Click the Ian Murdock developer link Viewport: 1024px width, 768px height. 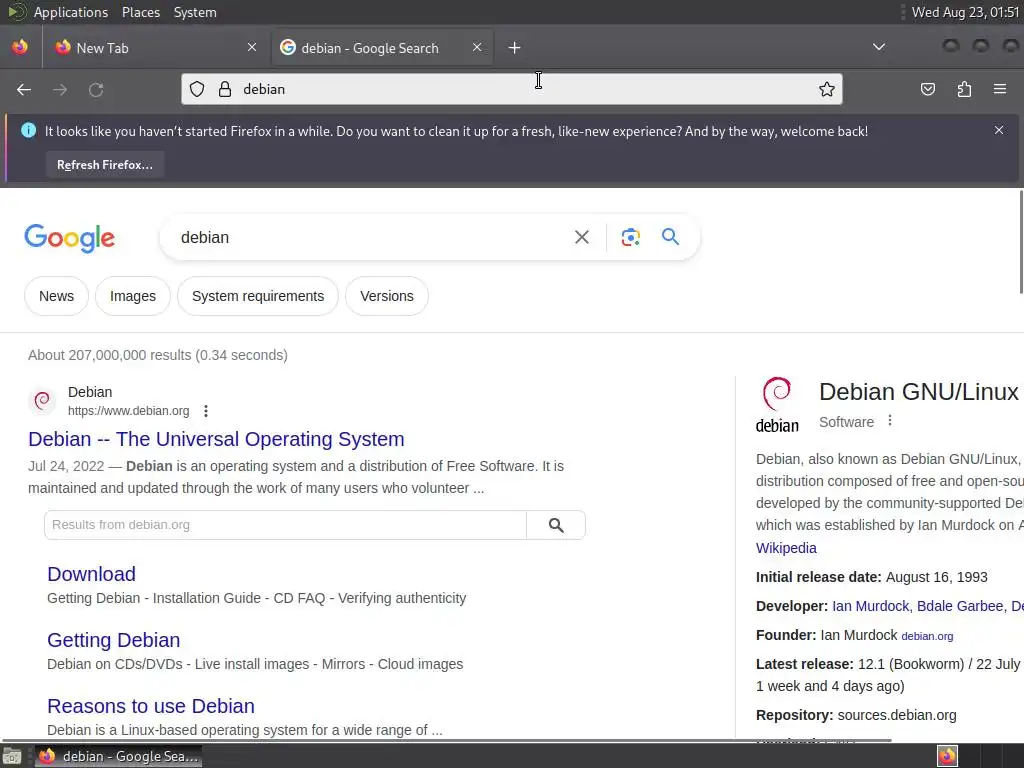tap(871, 606)
